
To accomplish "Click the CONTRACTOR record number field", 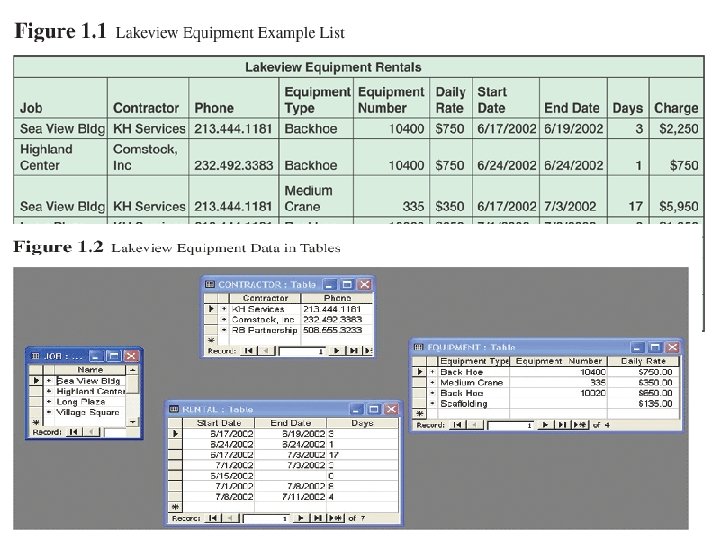I will [302, 351].
